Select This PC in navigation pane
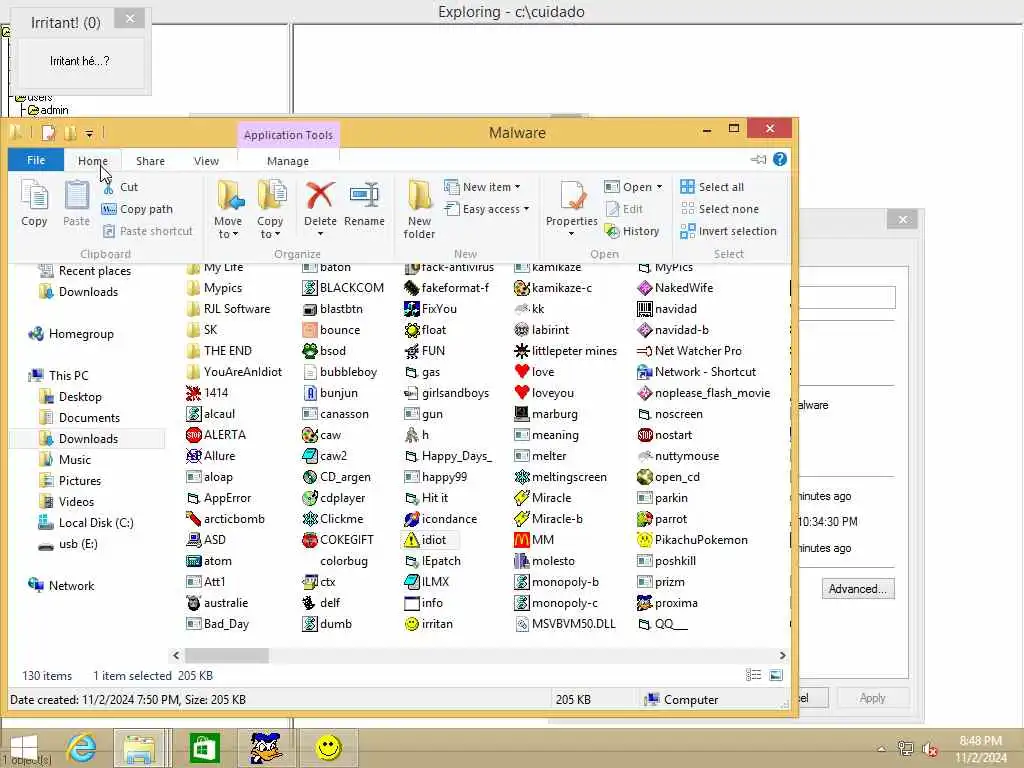The height and width of the screenshot is (768, 1024). 59,376
